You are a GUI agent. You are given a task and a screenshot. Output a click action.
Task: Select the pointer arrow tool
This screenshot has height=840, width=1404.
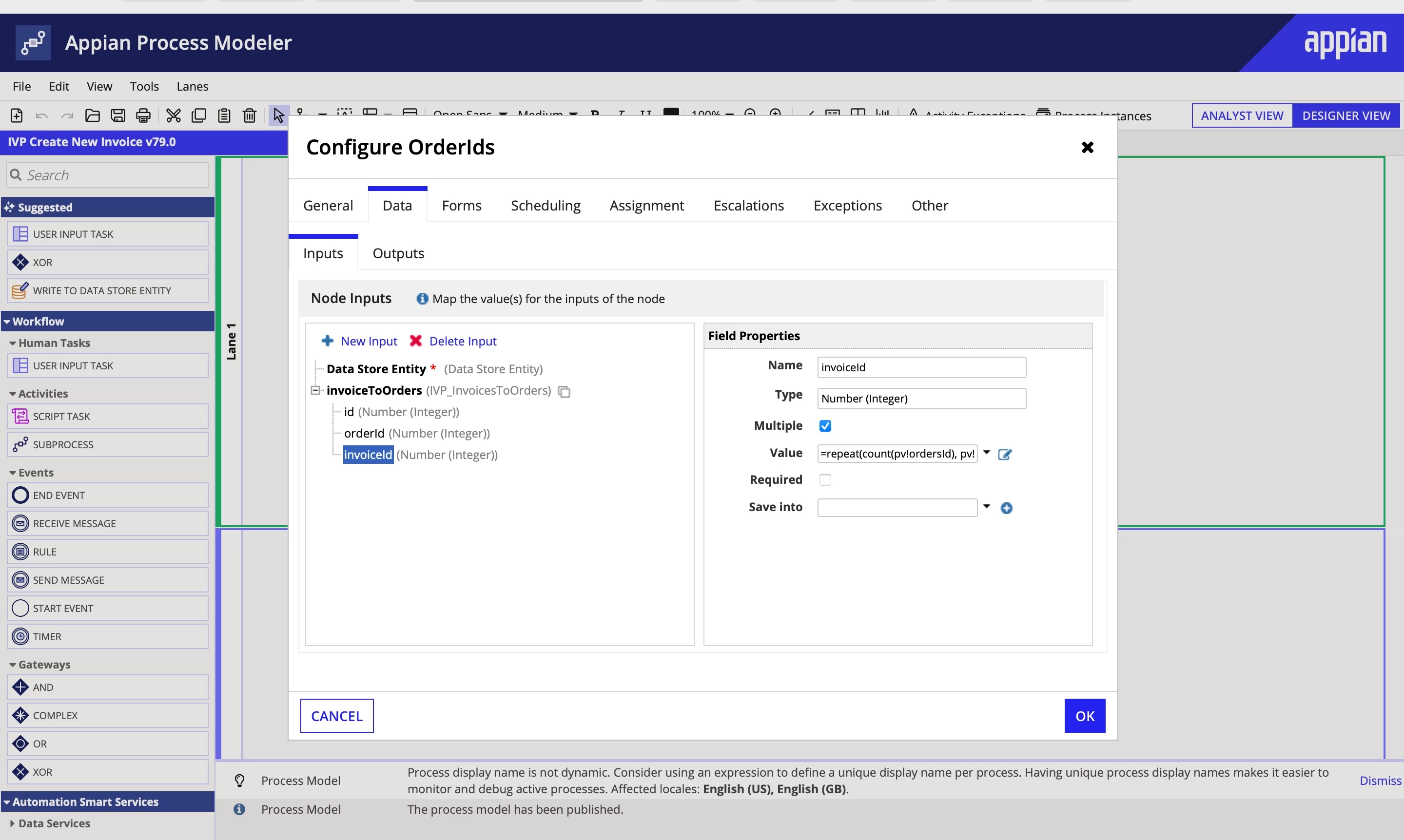278,115
